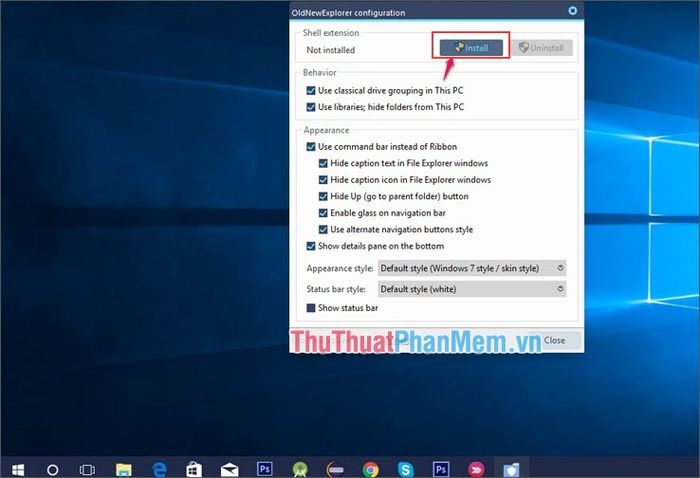This screenshot has width=700, height=478.
Task: Launch Android Studio from the taskbar
Action: tap(300, 470)
